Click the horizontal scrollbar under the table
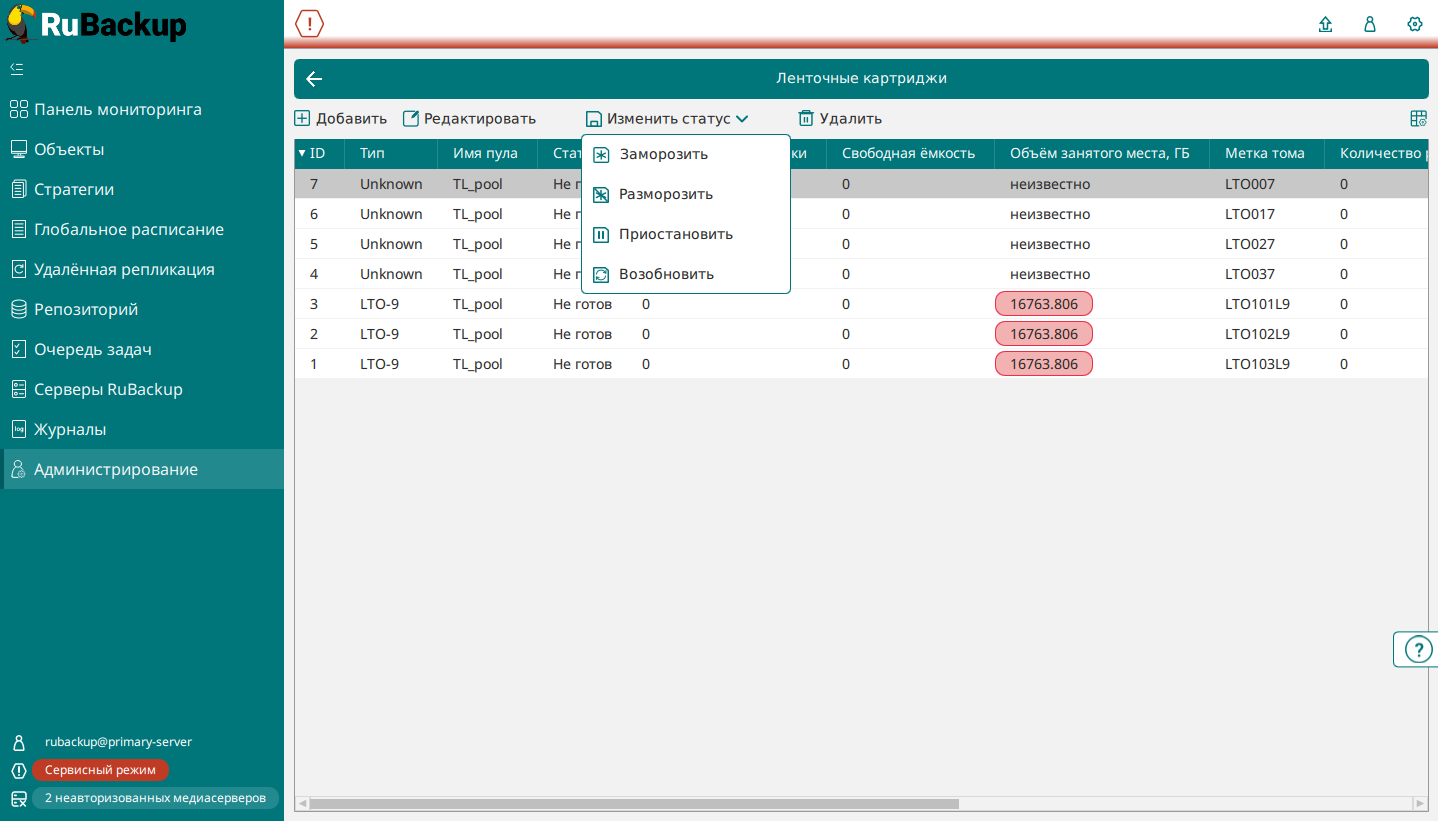This screenshot has width=1438, height=821. 634,803
